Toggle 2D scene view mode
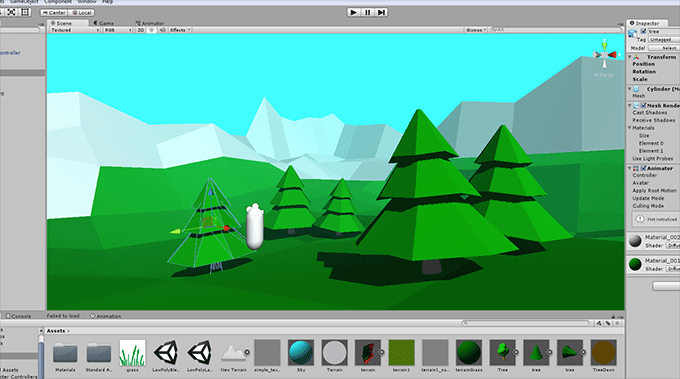 [x=141, y=30]
